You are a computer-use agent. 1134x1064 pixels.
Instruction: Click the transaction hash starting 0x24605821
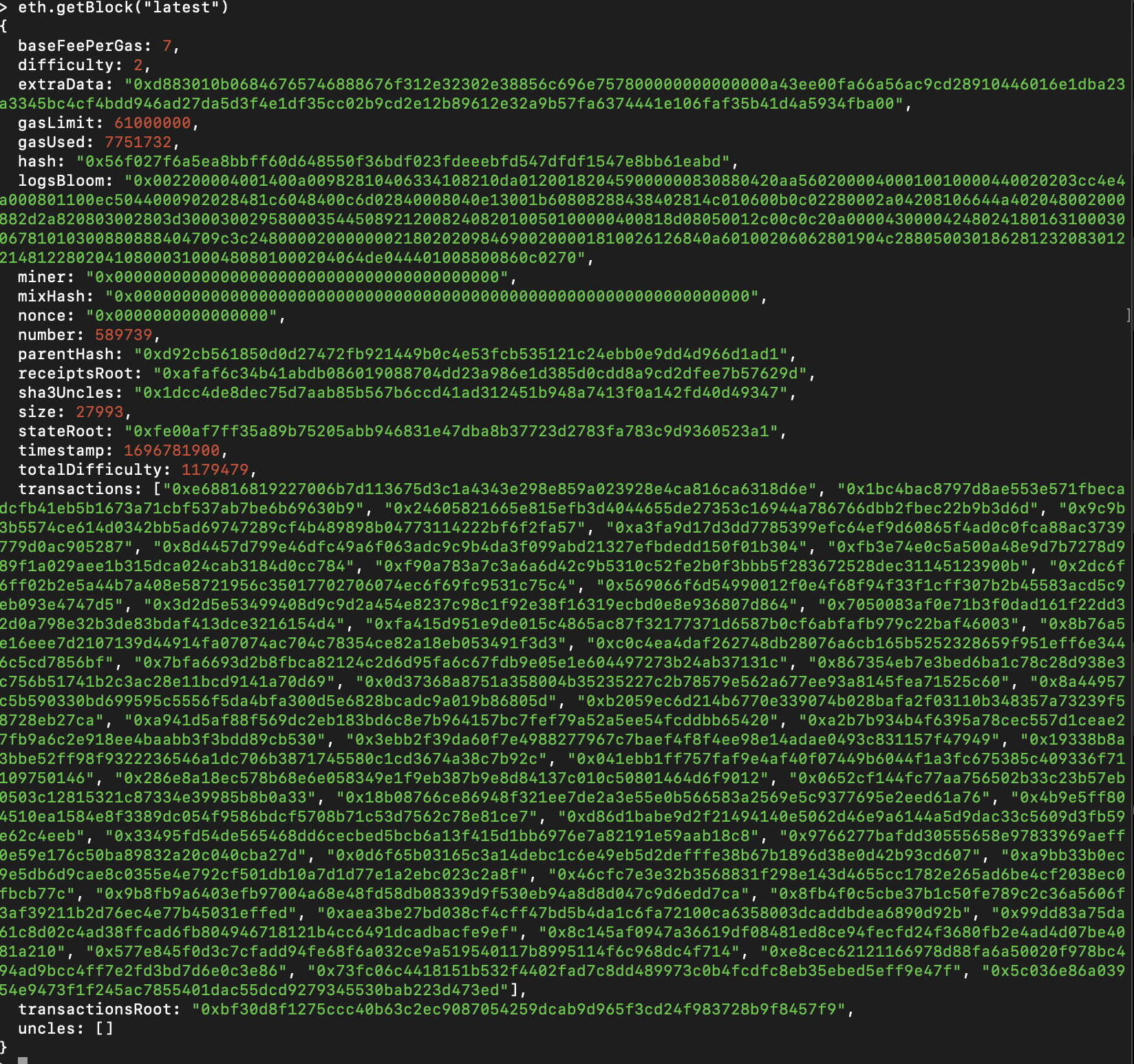(x=712, y=509)
